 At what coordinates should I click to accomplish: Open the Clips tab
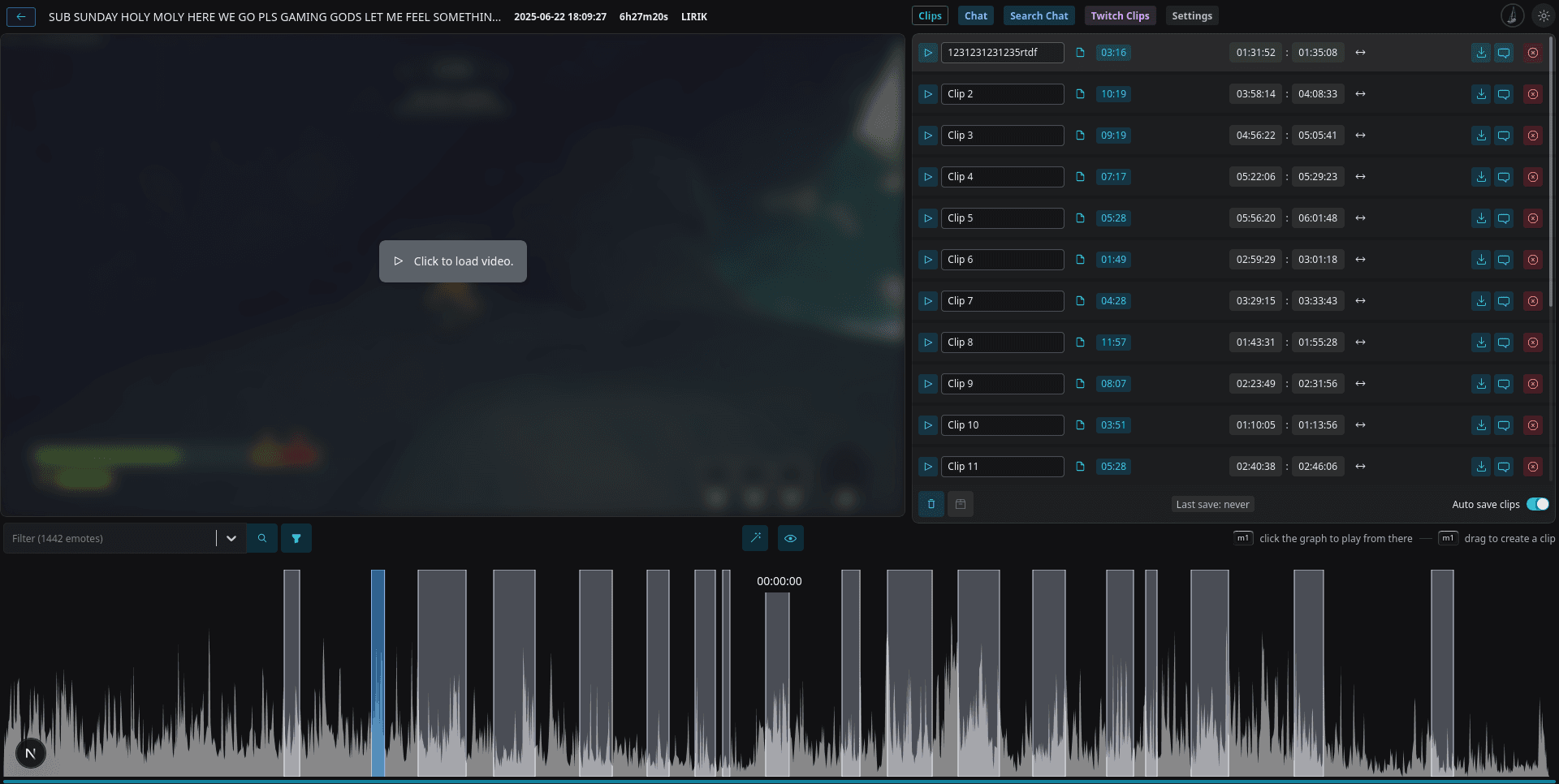point(930,16)
